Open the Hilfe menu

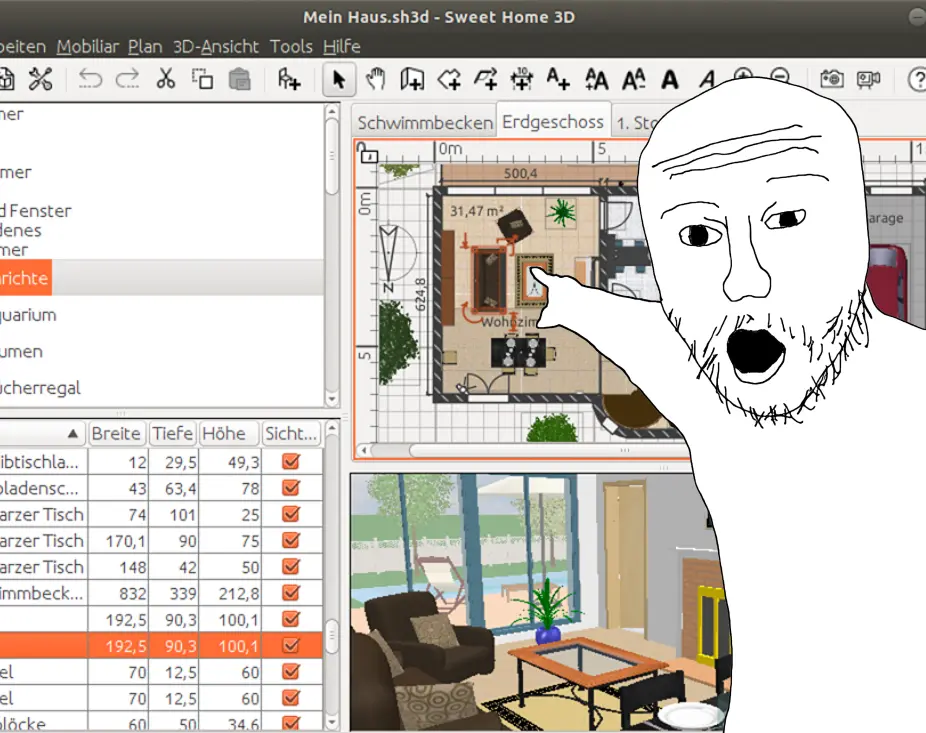[x=341, y=47]
